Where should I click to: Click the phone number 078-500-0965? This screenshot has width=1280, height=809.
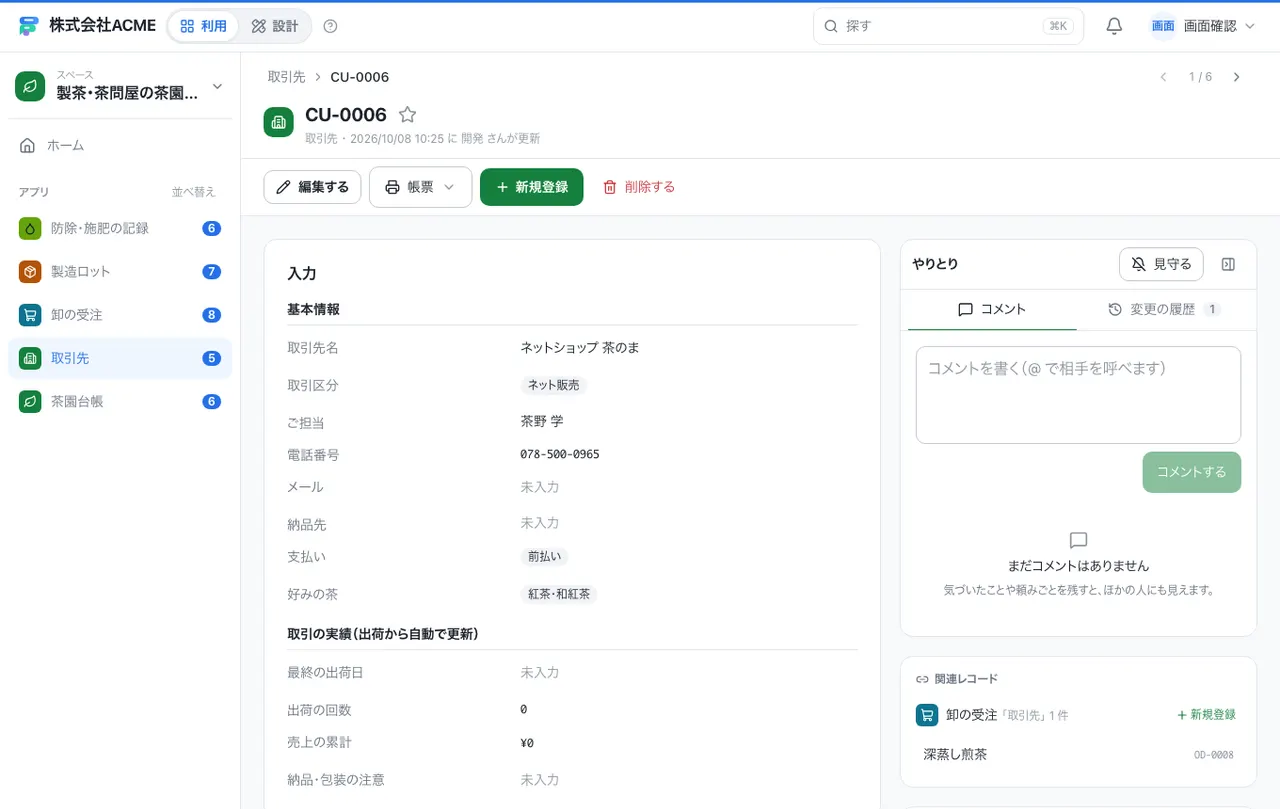(560, 454)
